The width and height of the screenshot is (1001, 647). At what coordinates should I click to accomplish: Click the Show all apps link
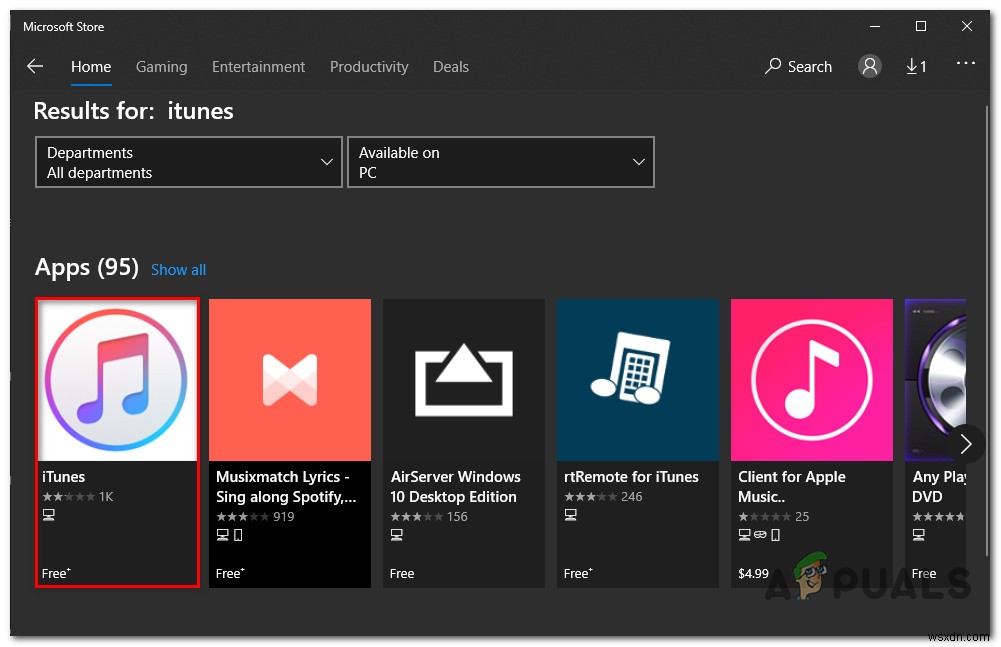click(x=178, y=270)
